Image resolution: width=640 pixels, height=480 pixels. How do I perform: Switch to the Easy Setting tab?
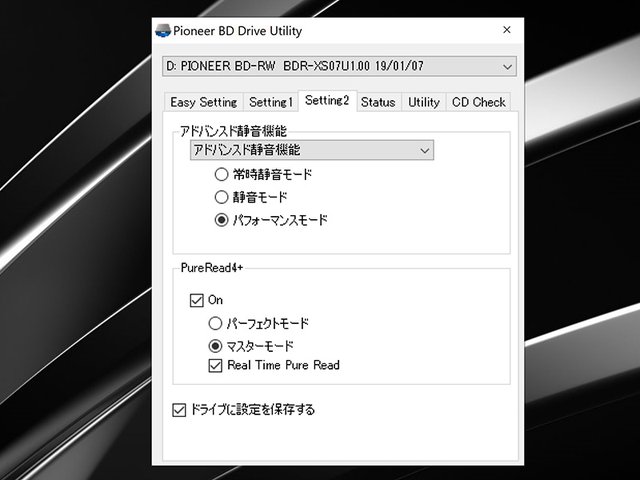204,102
